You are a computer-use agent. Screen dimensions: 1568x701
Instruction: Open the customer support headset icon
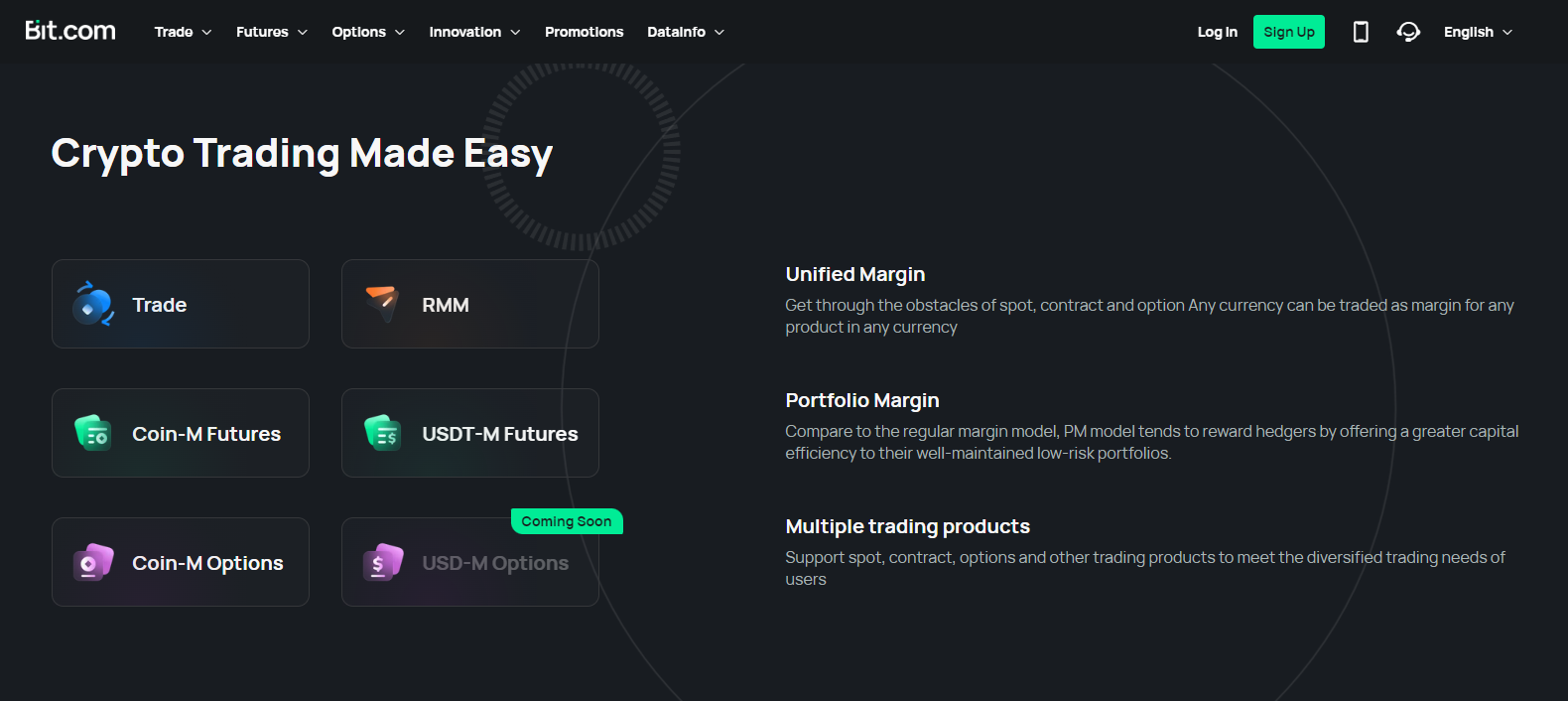click(x=1408, y=32)
